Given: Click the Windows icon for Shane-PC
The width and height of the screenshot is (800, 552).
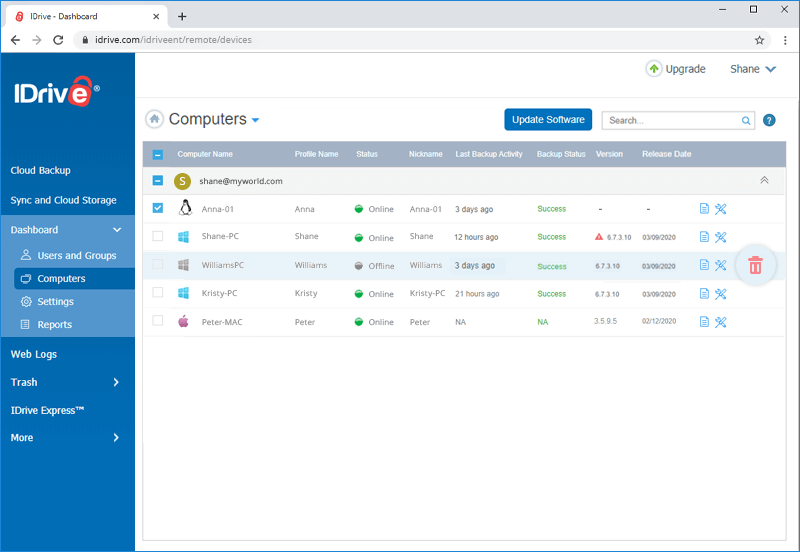Looking at the screenshot, I should [x=183, y=237].
